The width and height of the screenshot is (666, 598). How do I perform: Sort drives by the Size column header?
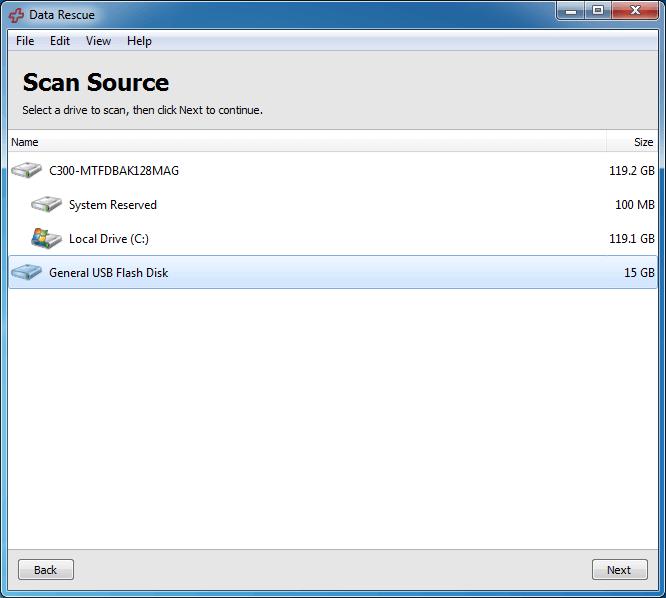(632, 142)
